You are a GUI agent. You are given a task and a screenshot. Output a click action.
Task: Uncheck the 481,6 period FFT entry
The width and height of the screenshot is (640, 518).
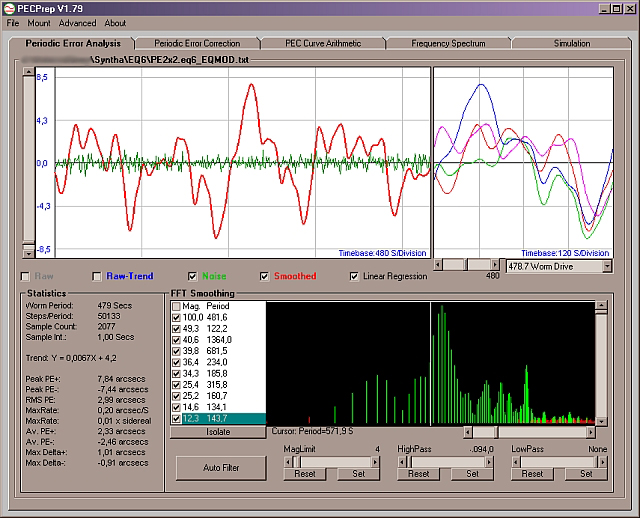click(177, 317)
